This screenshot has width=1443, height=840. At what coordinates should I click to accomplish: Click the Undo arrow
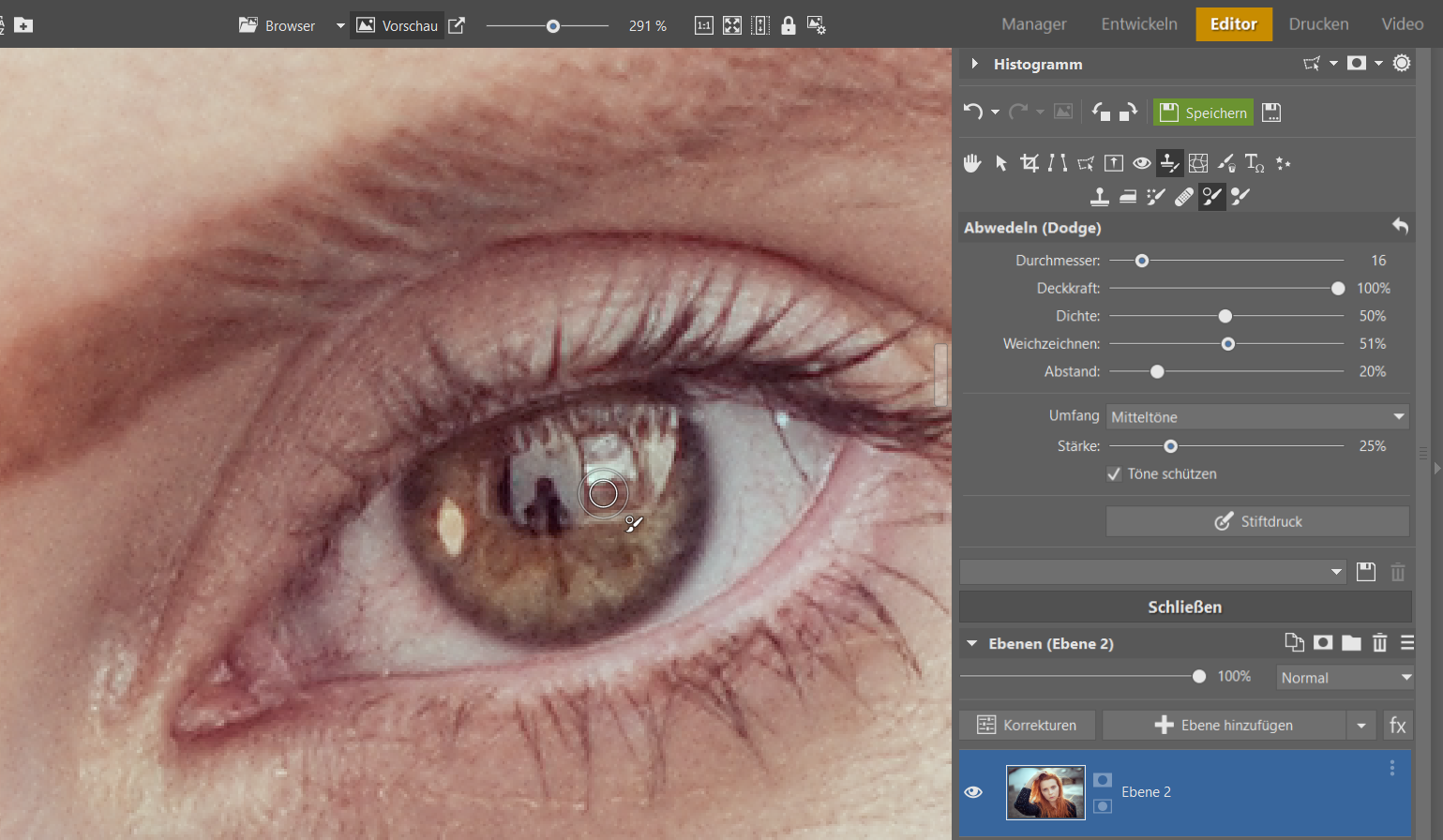pyautogui.click(x=973, y=112)
